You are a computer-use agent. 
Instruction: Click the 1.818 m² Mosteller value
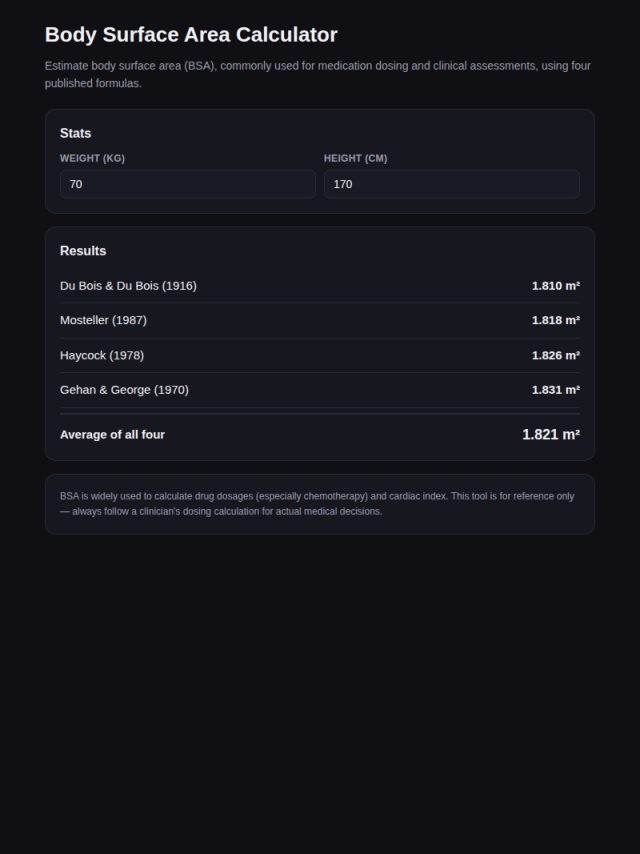[556, 320]
